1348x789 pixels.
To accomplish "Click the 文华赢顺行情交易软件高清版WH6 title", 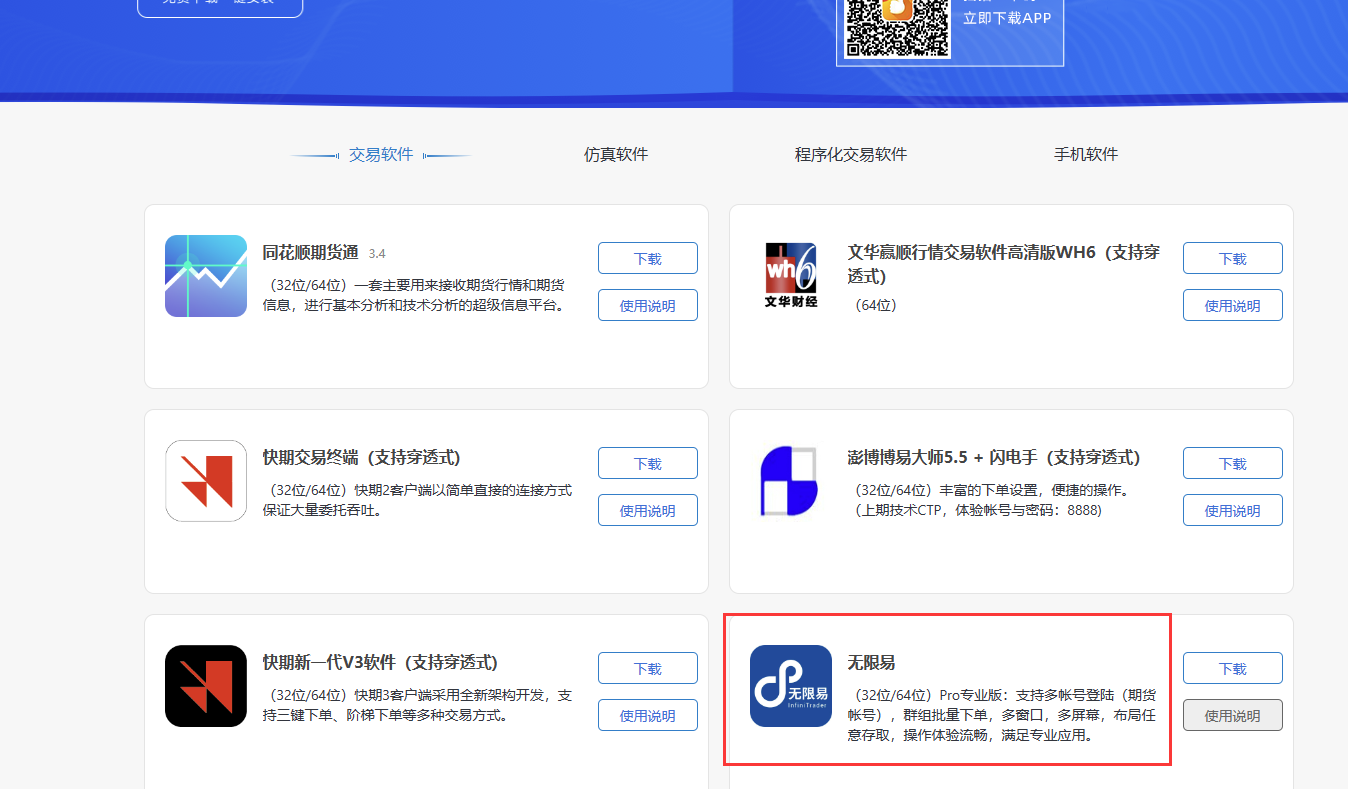I will coord(1004,264).
